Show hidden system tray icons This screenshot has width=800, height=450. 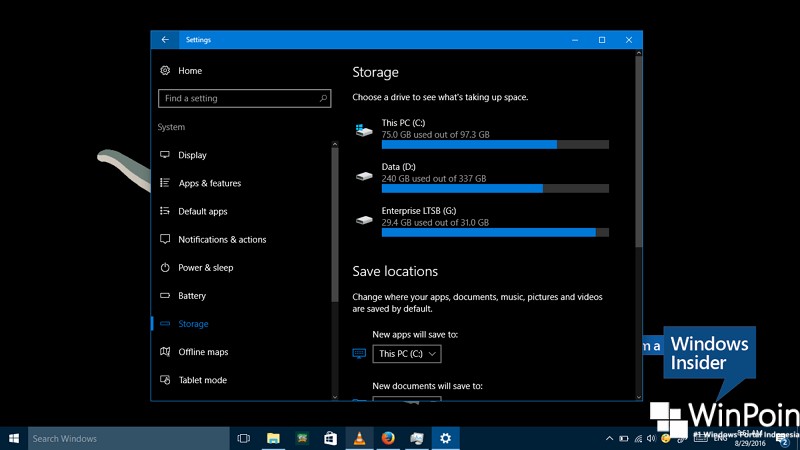click(609, 438)
